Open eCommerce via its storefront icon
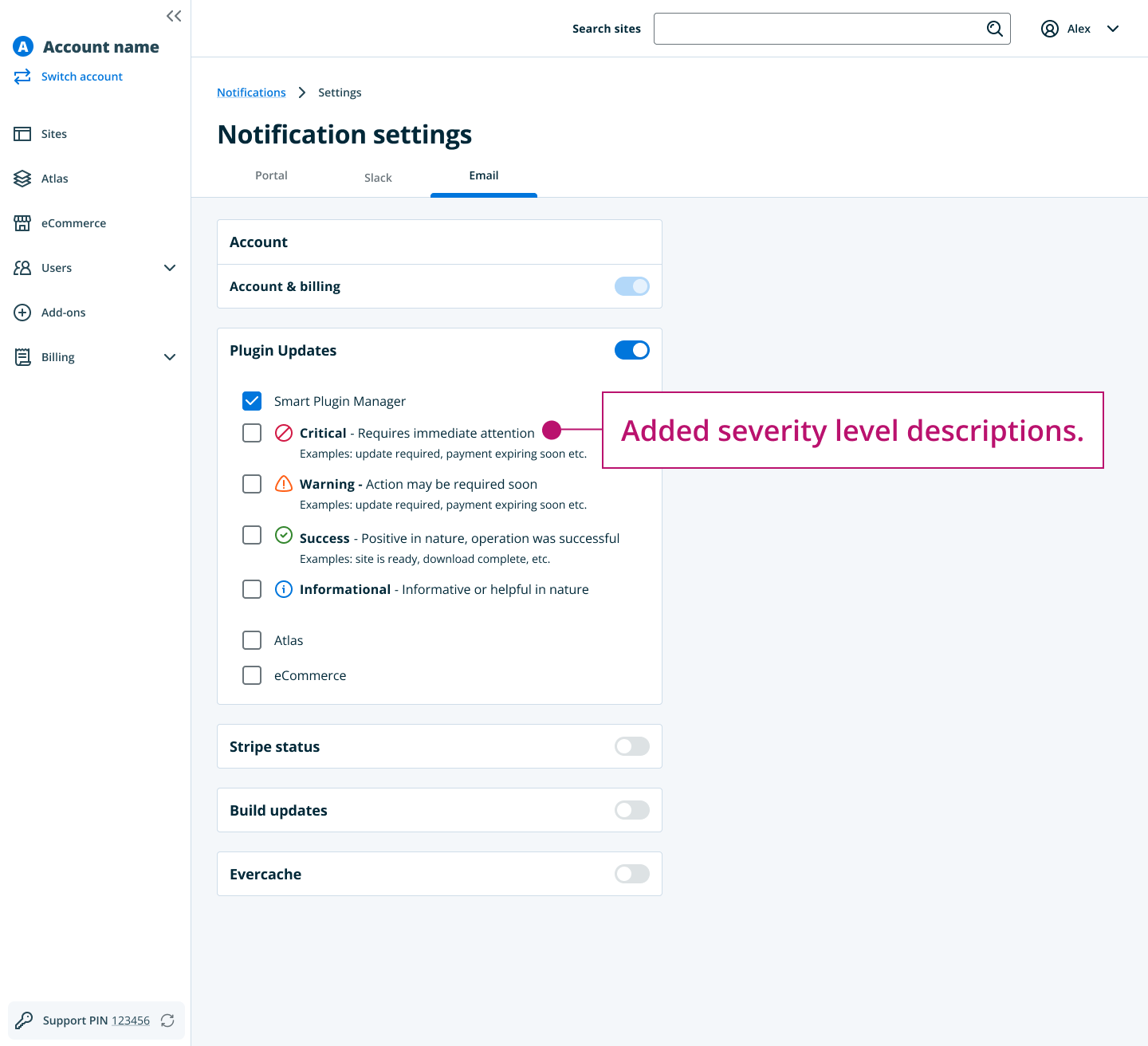 (22, 223)
